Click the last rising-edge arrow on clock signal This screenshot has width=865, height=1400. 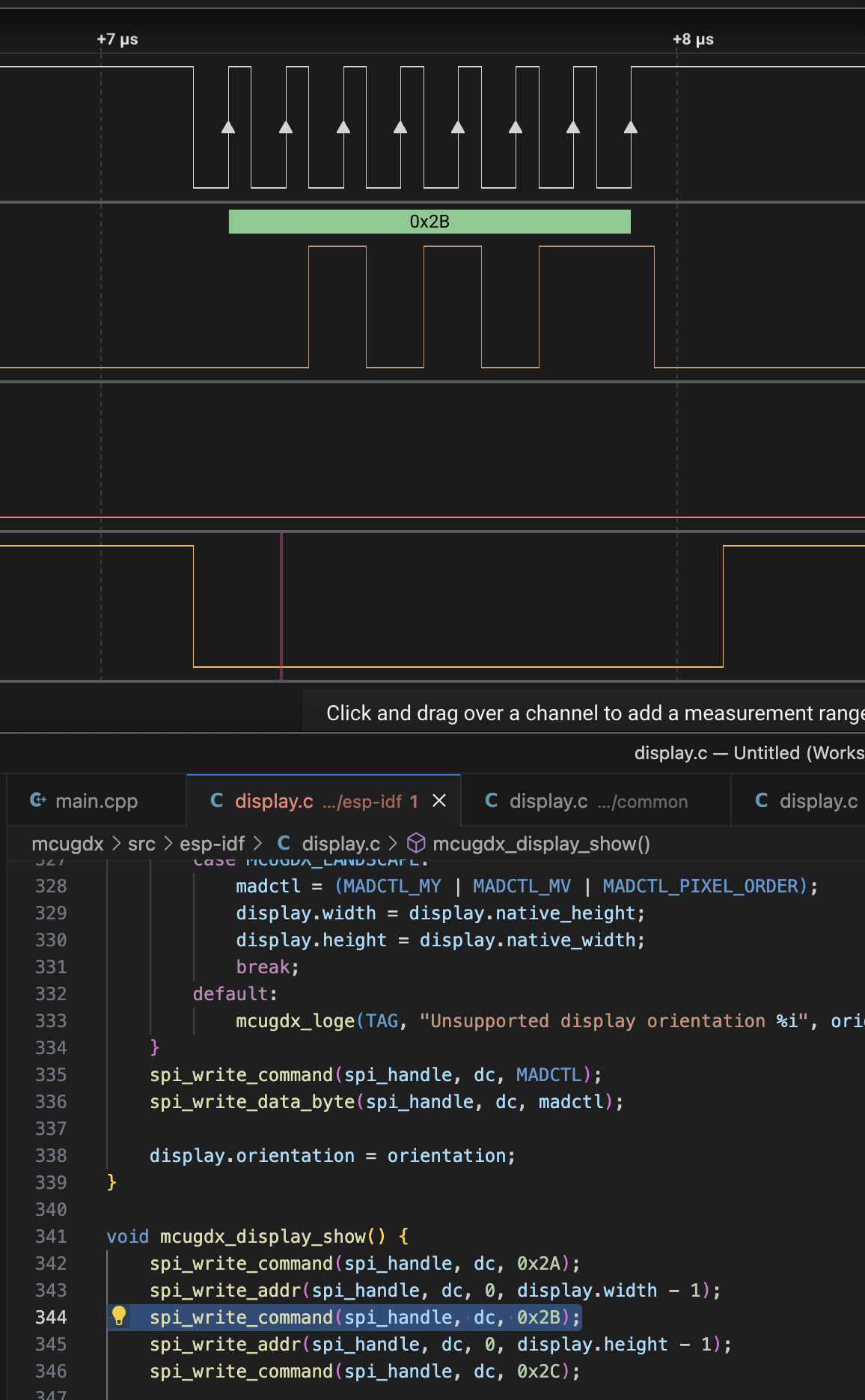pos(631,127)
